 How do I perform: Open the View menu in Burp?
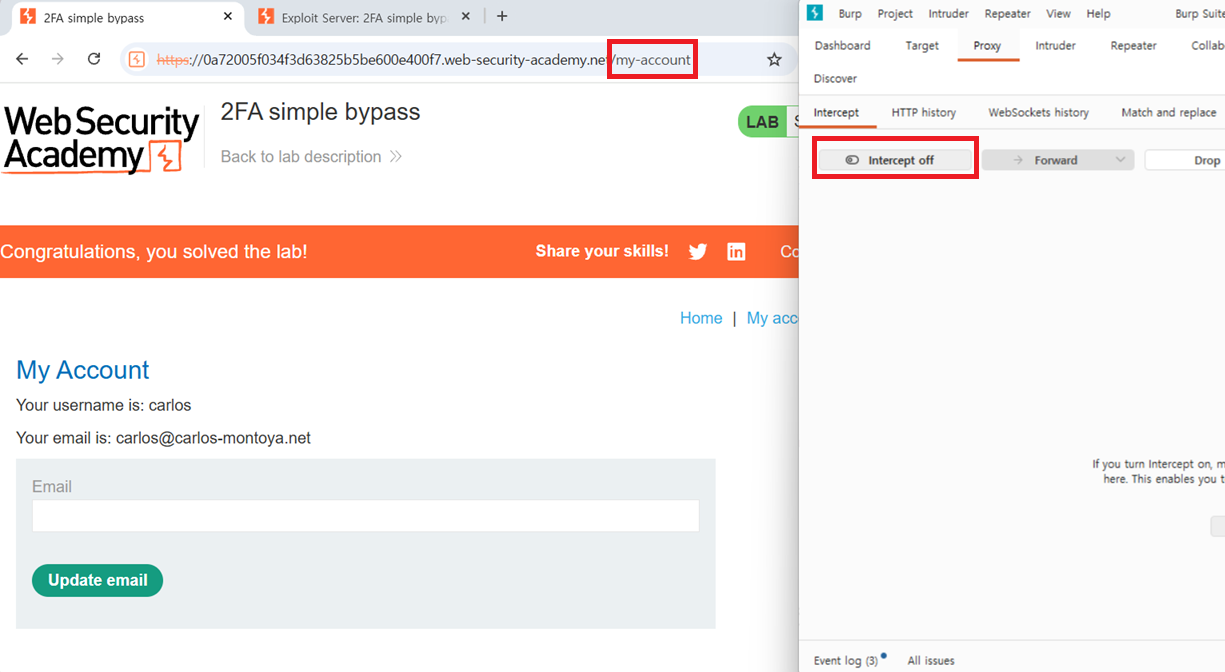[x=1058, y=14]
